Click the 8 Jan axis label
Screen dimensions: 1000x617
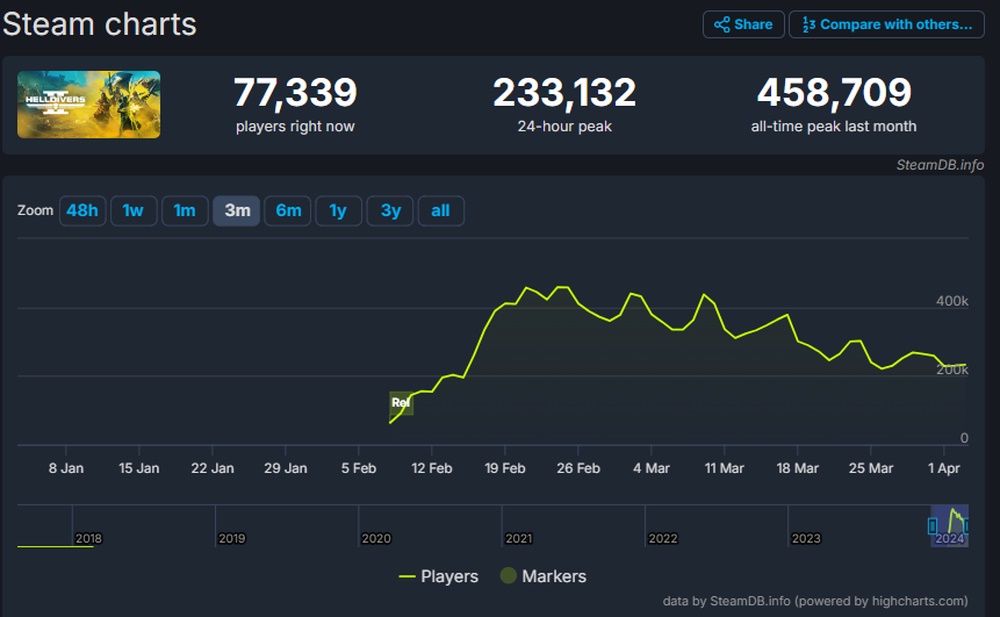coord(66,468)
